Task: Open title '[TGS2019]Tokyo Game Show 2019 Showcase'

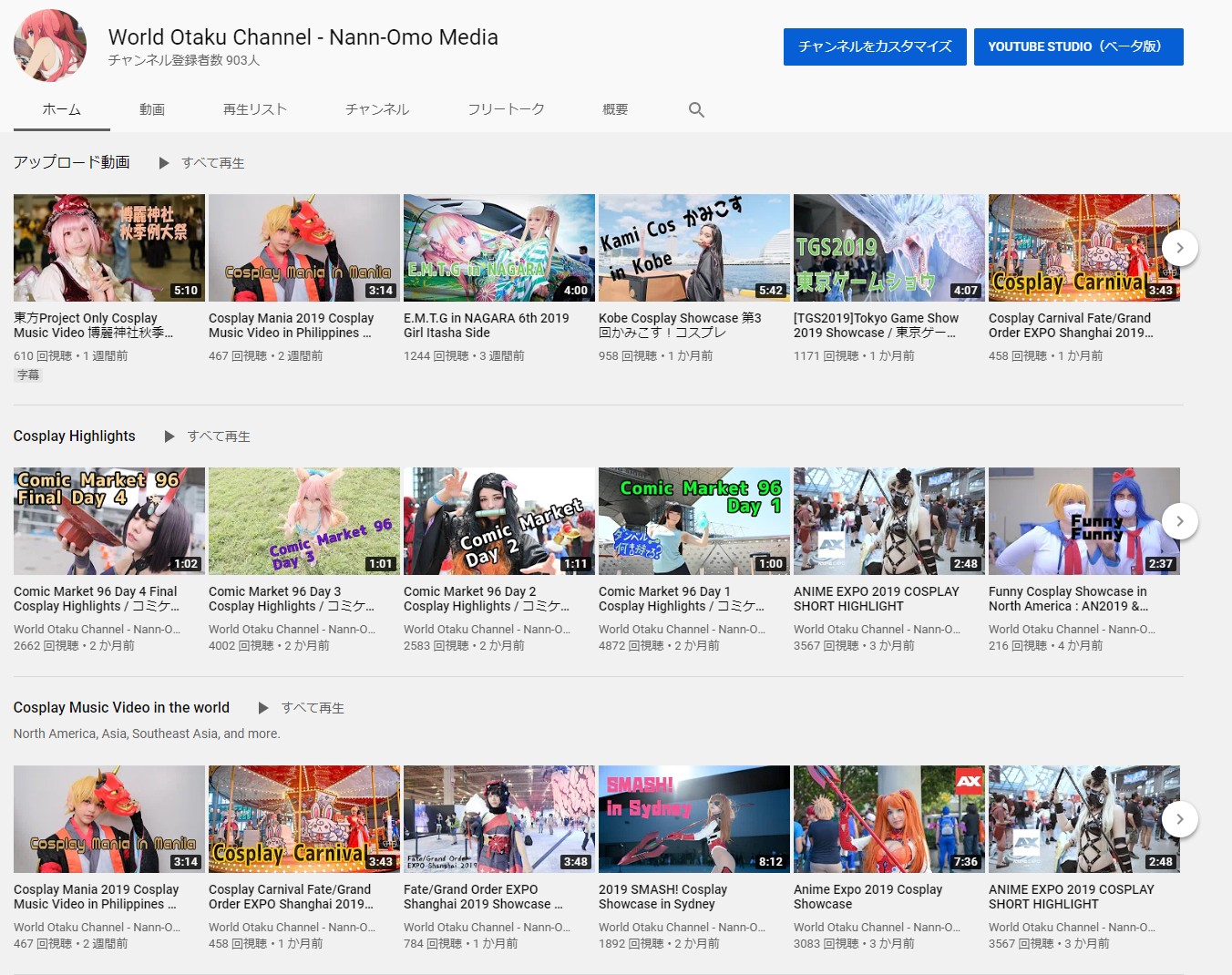Action: [x=877, y=325]
